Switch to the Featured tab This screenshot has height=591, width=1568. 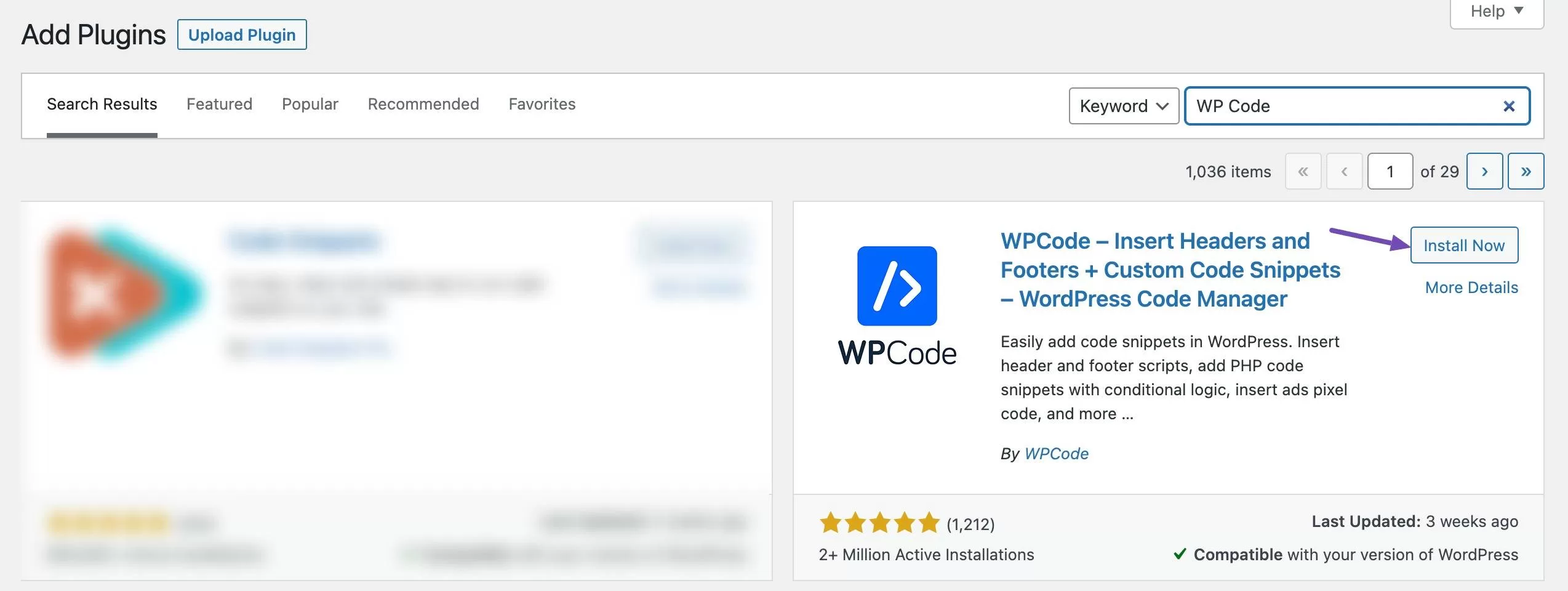[219, 104]
